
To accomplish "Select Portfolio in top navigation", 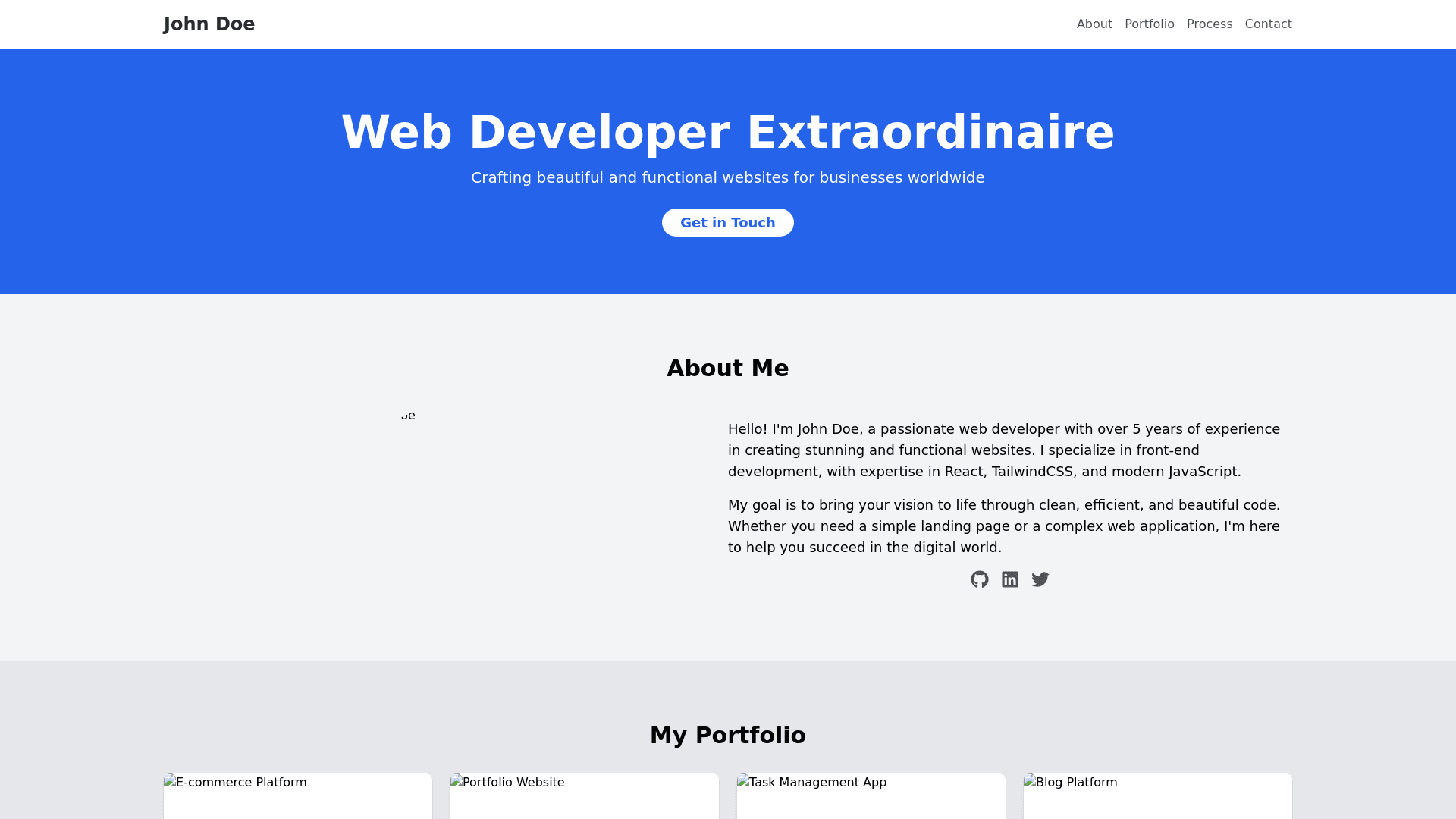I will coord(1149,24).
